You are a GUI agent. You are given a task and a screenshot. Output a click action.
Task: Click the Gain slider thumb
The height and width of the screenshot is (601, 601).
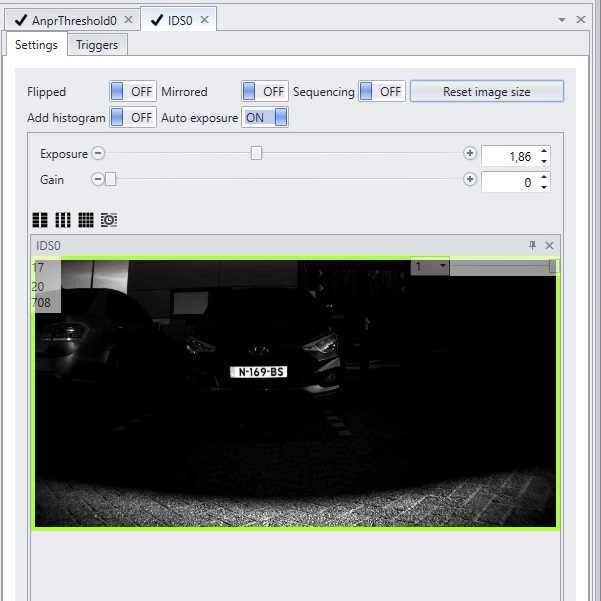tap(110, 179)
